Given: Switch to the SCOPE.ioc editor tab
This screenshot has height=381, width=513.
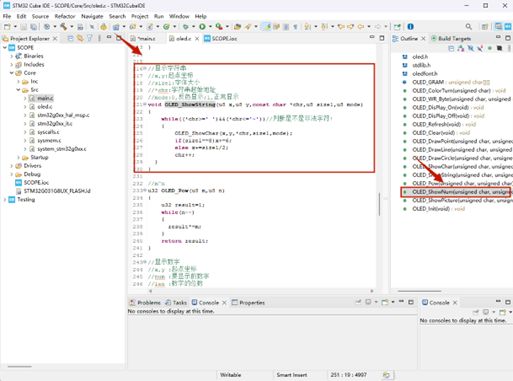Looking at the screenshot, I should pos(221,39).
